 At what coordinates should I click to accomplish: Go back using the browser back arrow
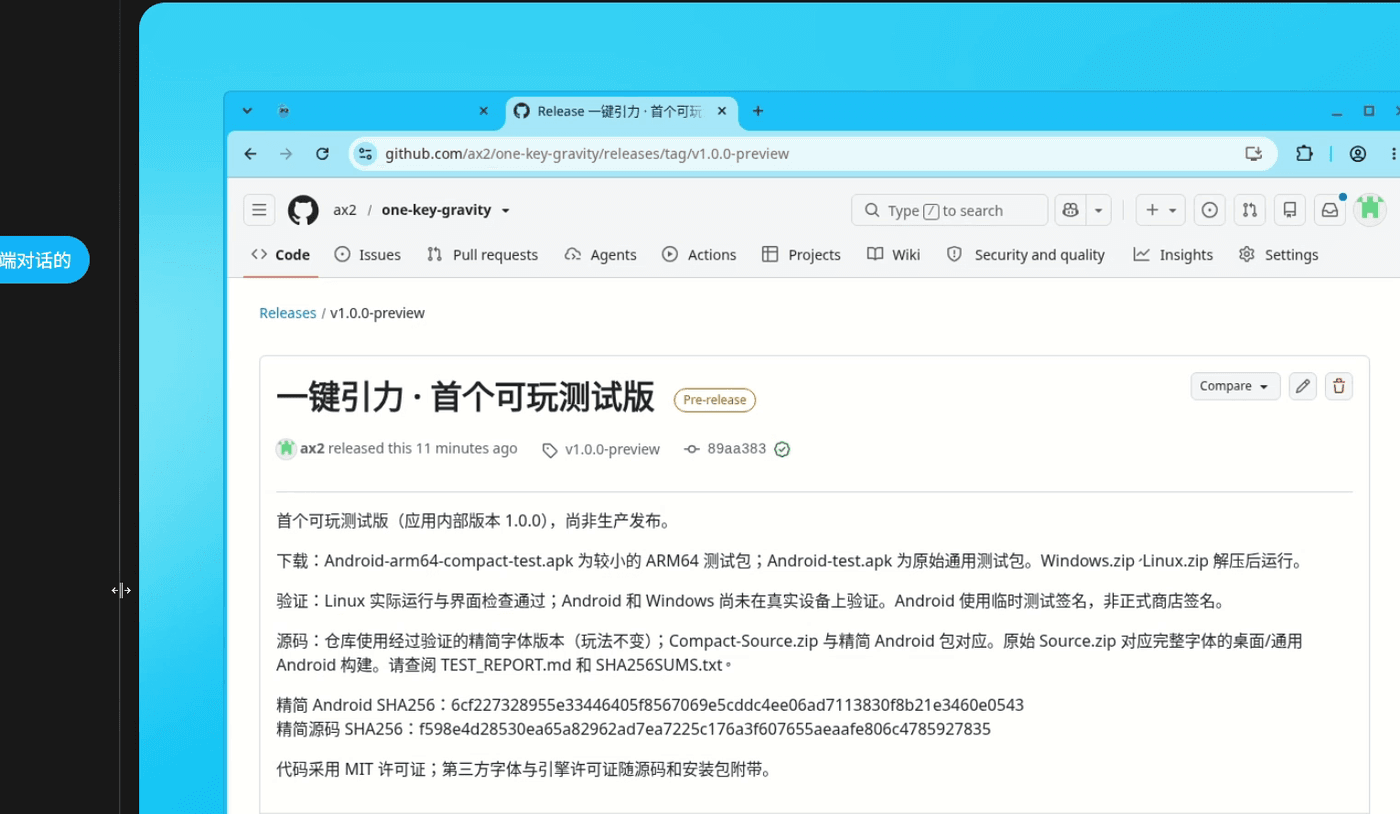click(251, 154)
